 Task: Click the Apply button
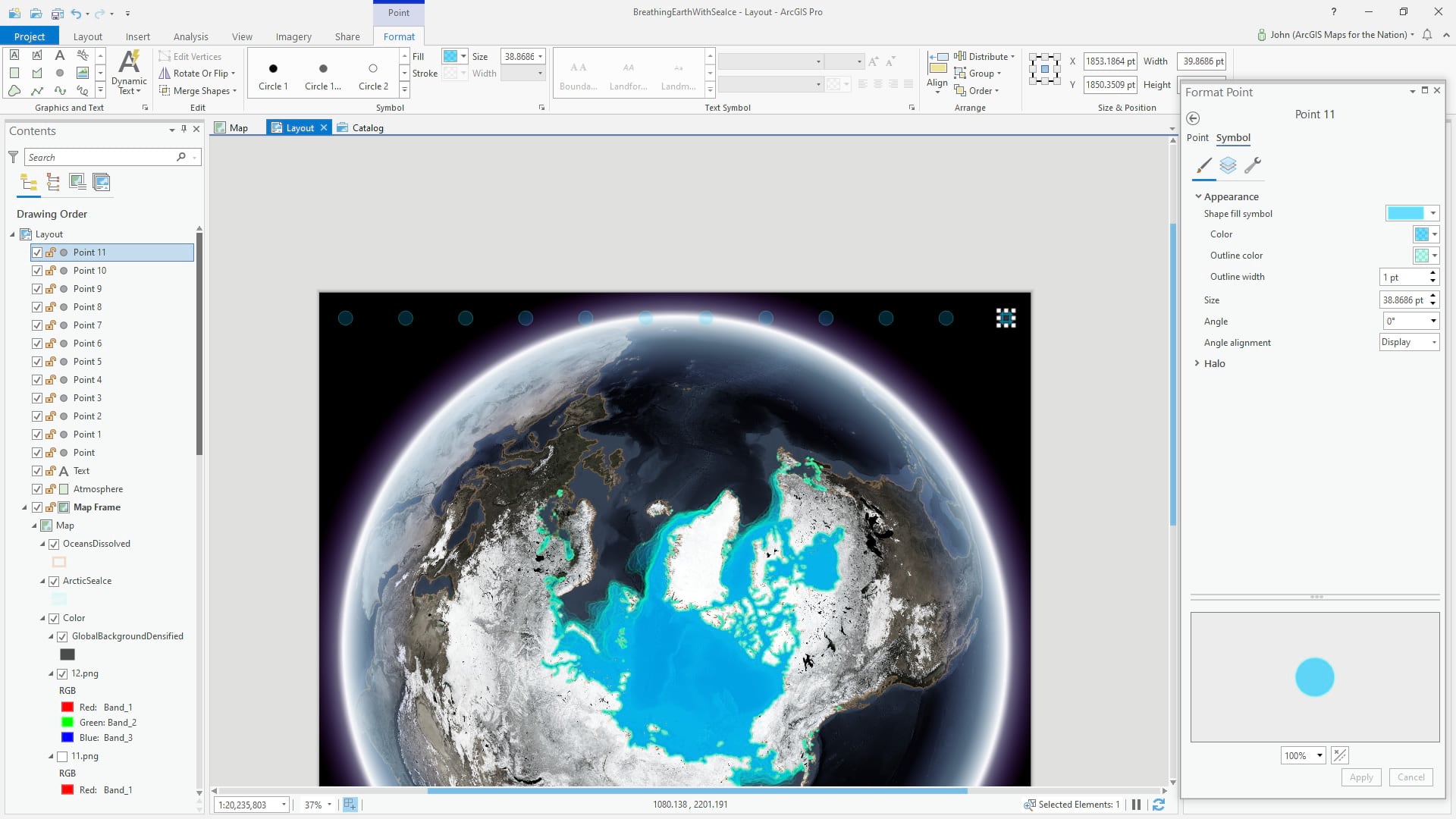tap(1360, 777)
